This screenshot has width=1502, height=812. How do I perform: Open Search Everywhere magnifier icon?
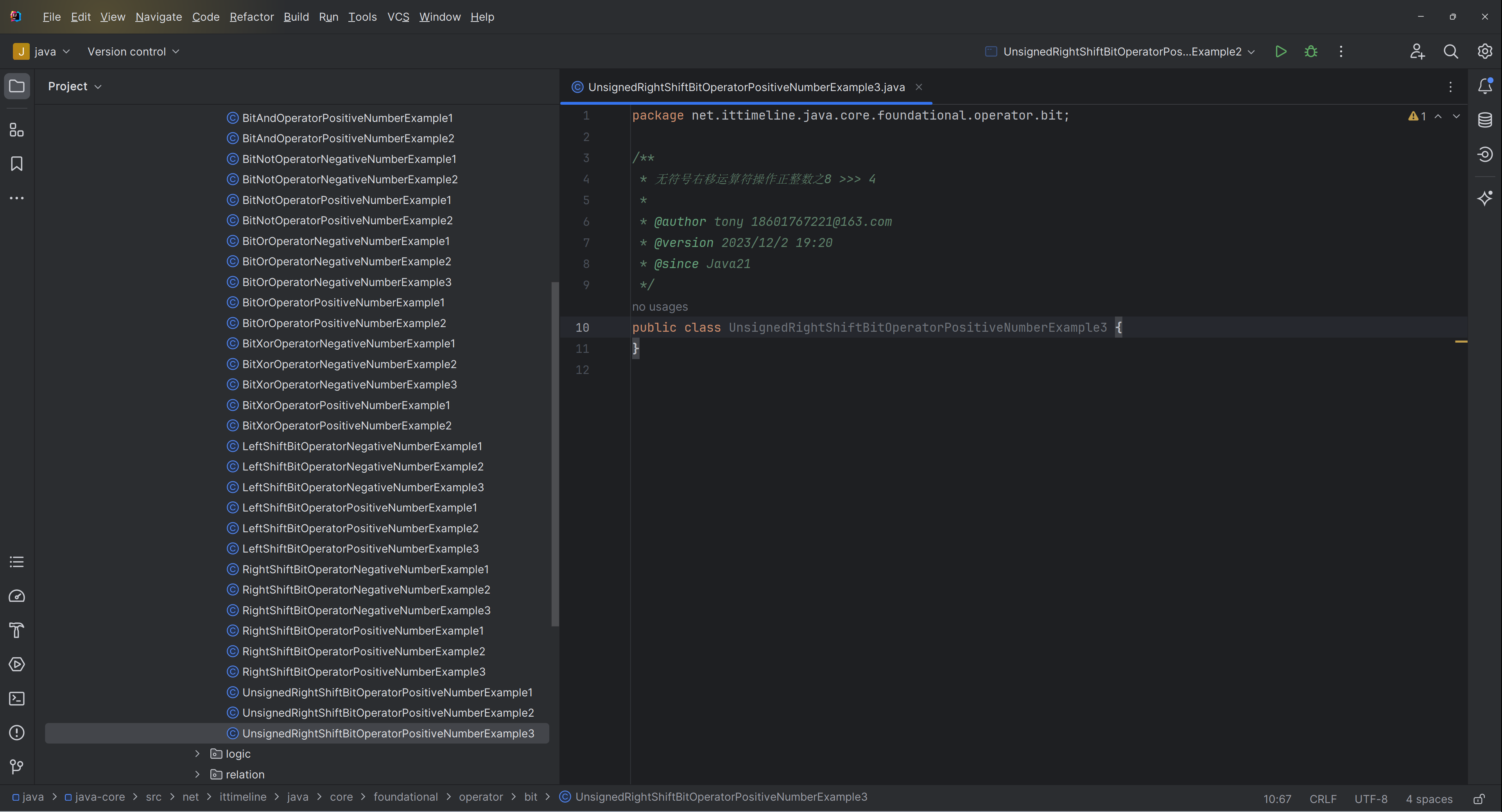[1451, 51]
